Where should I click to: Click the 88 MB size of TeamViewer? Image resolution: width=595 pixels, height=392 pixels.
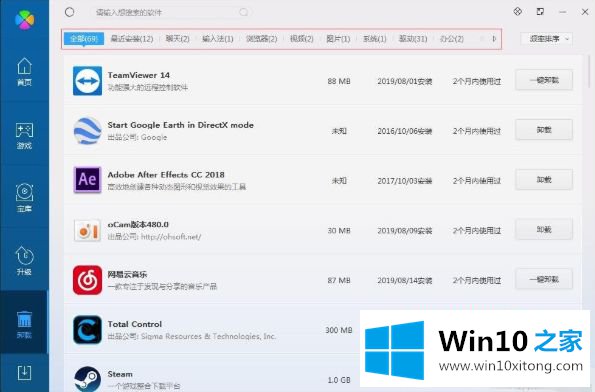click(x=339, y=81)
